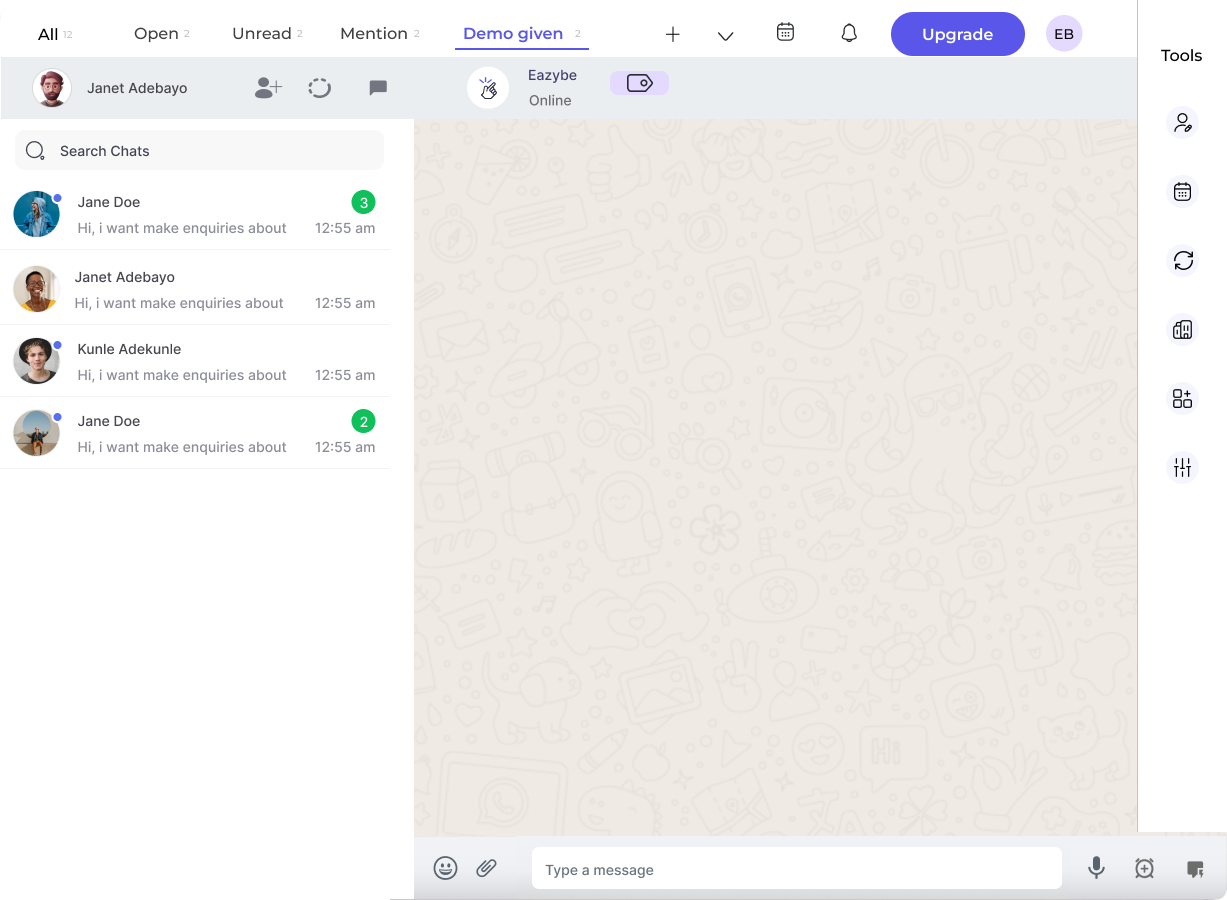
Task: Select the contact edit tool in Tools panel
Action: [x=1182, y=122]
